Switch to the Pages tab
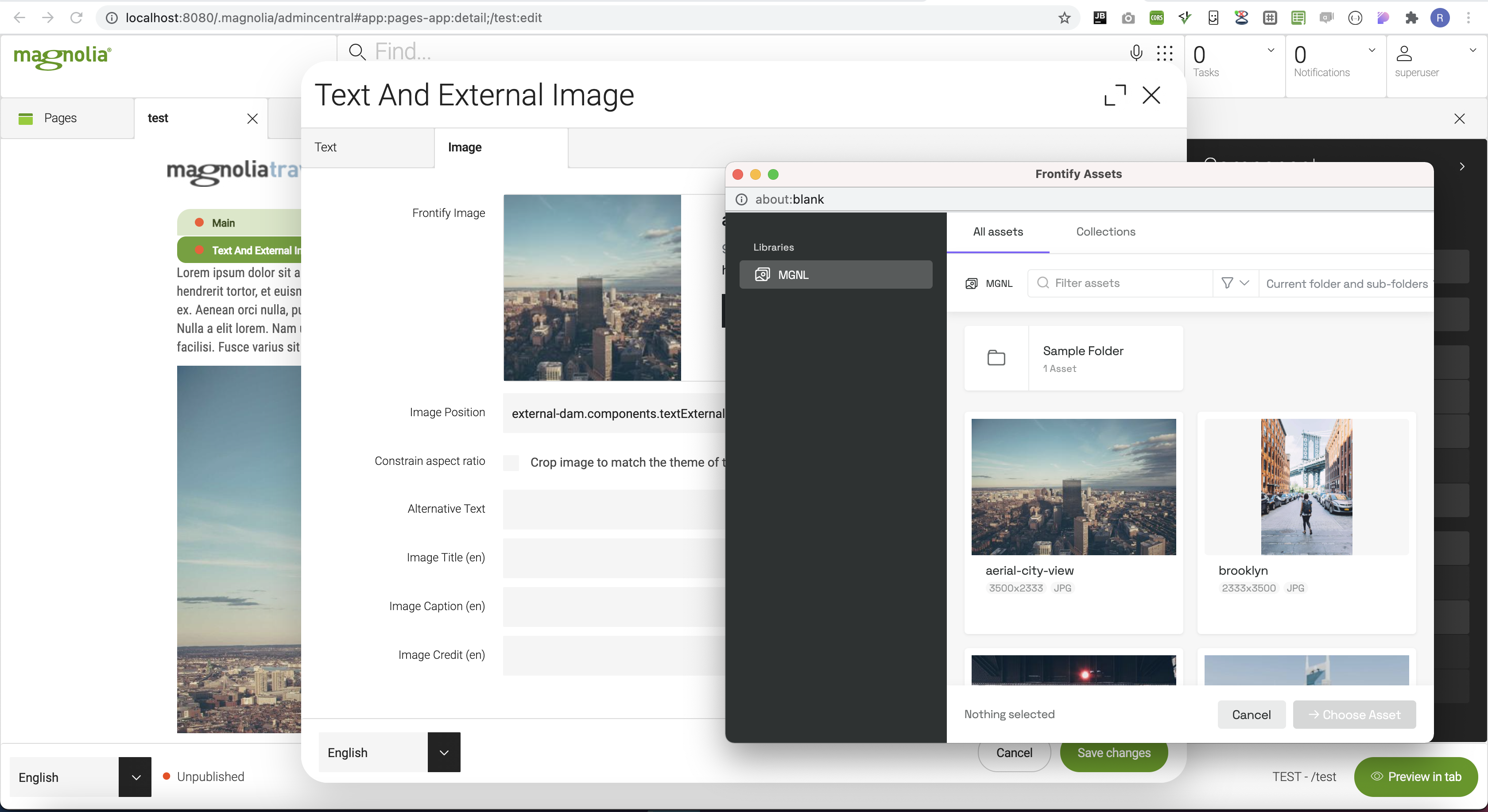 [67, 118]
